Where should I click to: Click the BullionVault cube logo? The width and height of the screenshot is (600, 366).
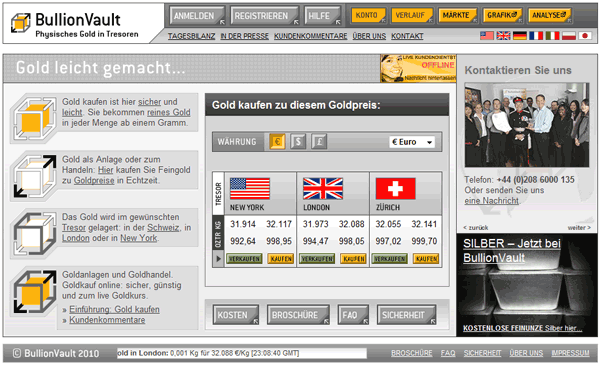(x=20, y=23)
